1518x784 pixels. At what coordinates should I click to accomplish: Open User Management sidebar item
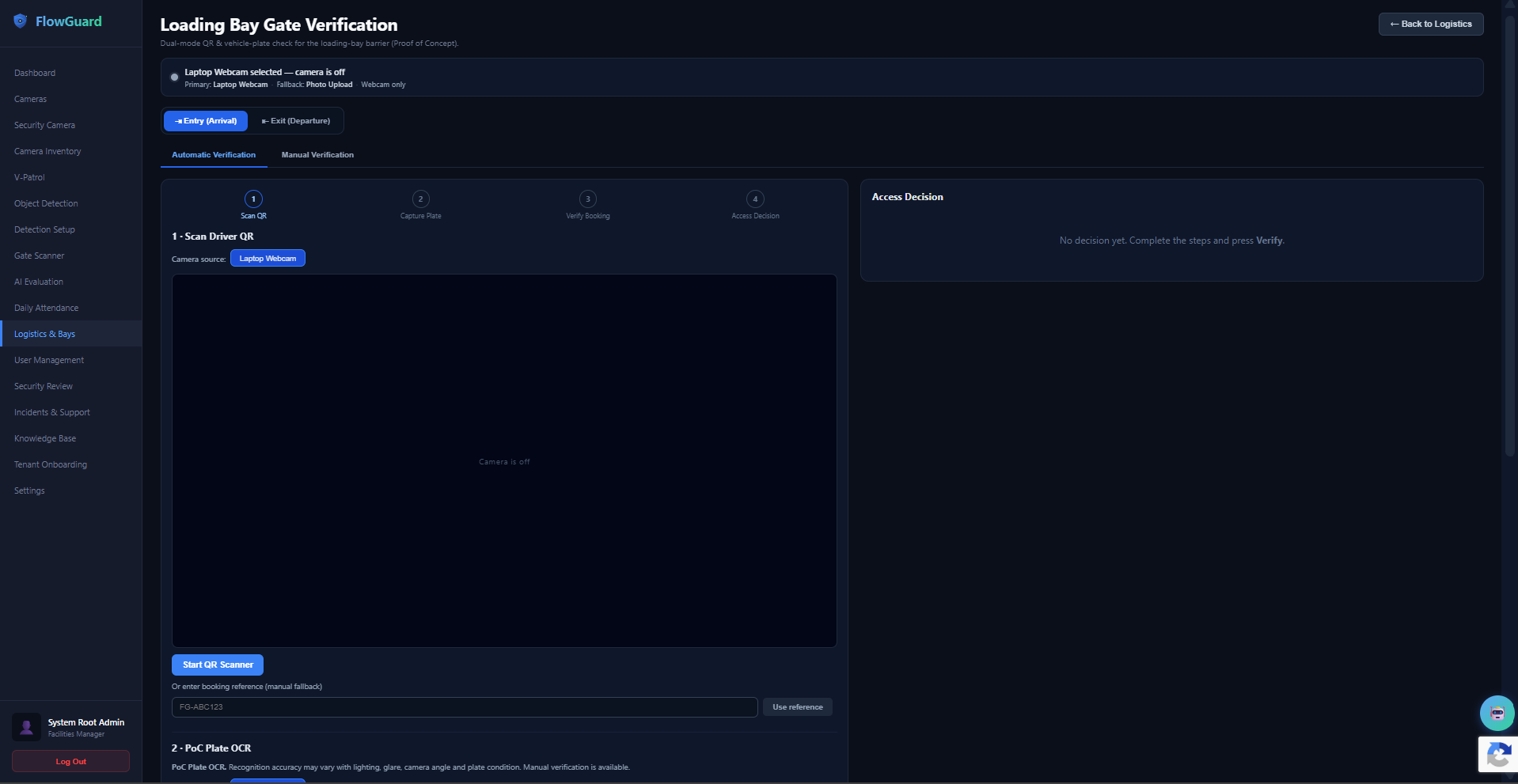click(71, 360)
